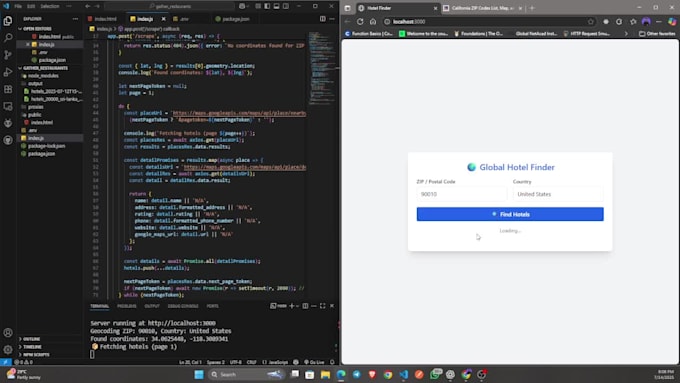
Task: Expand the Outline section
Action: (31, 339)
